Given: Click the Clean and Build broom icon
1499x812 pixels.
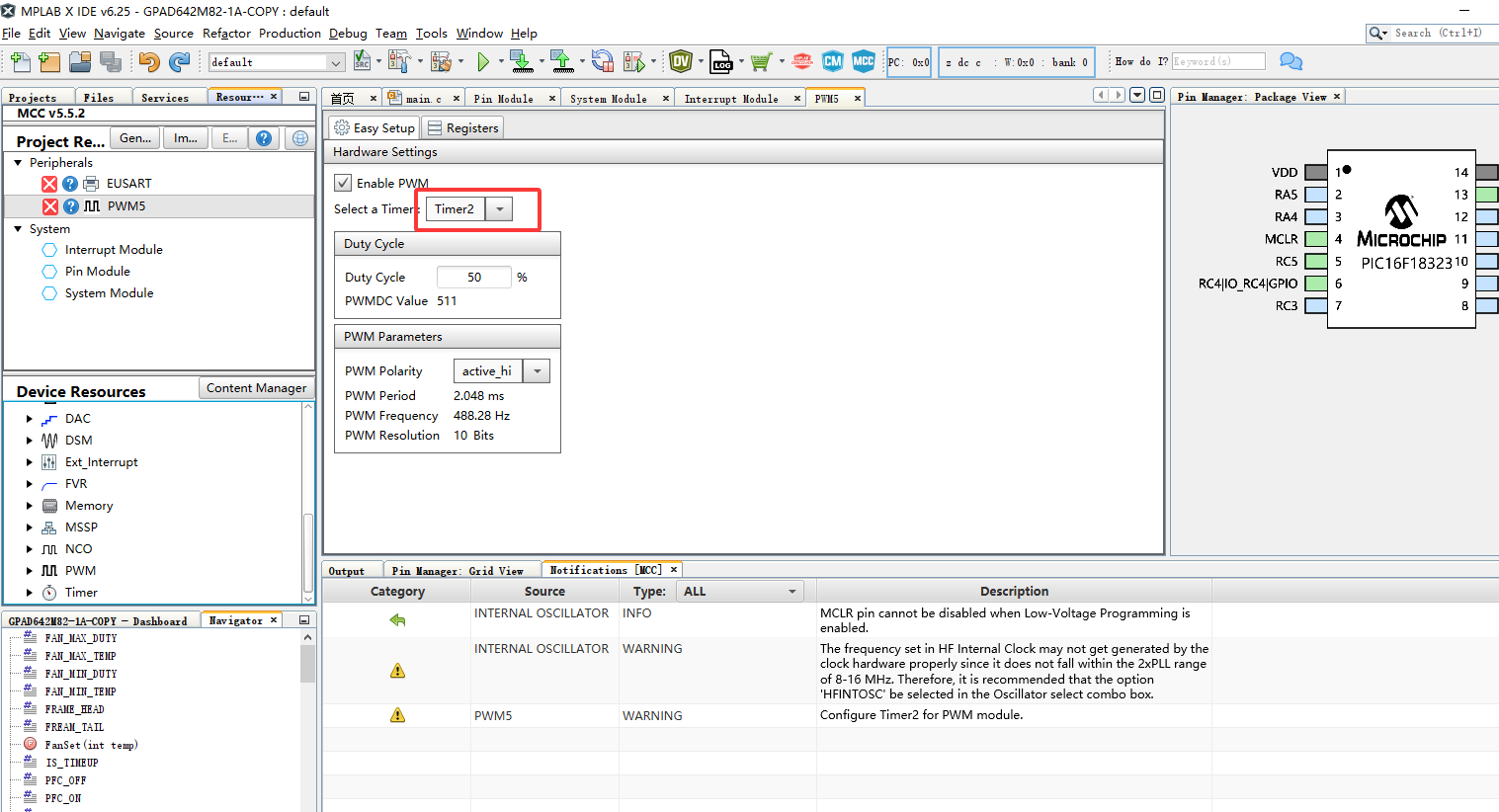Looking at the screenshot, I should (x=440, y=61).
